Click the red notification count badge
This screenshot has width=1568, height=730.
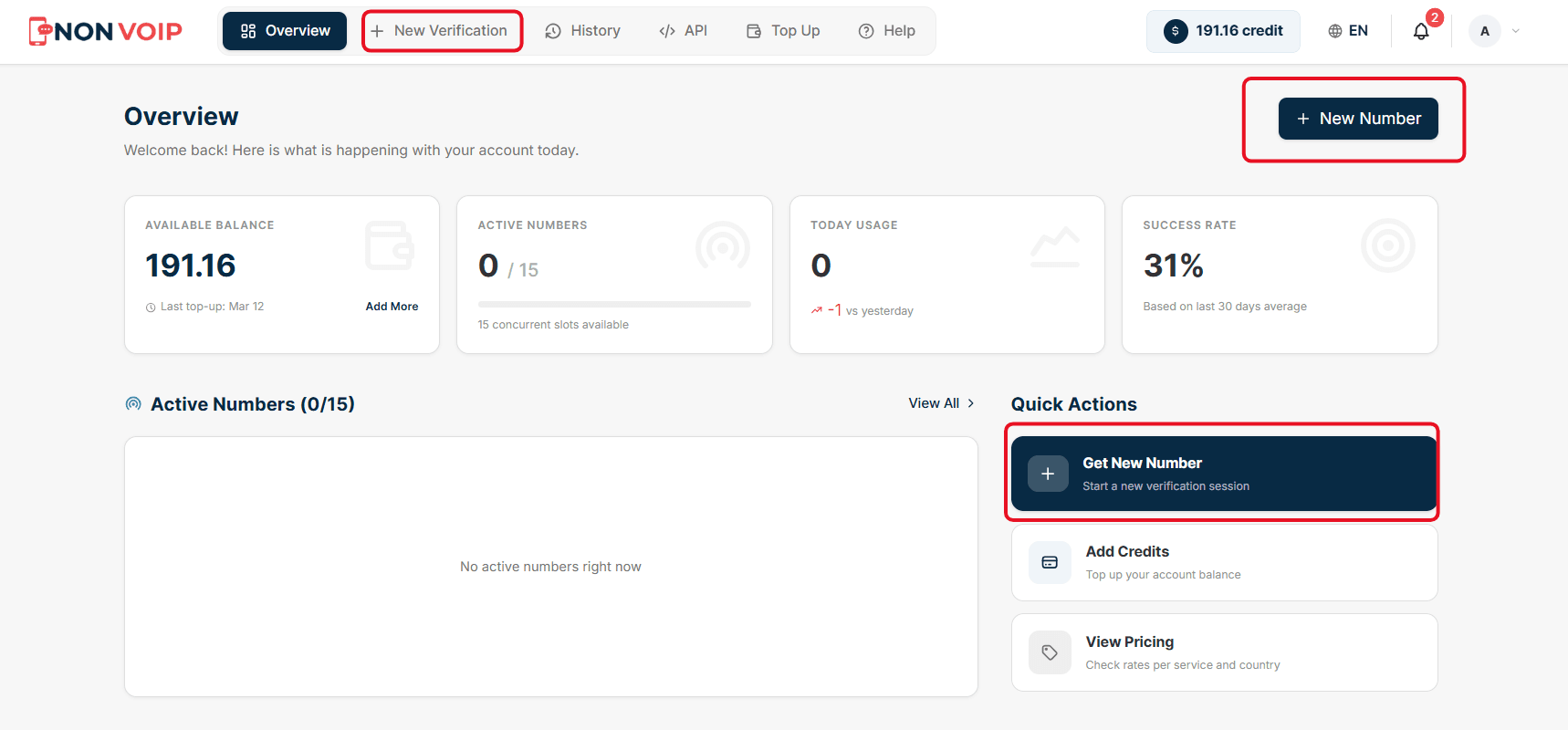pyautogui.click(x=1434, y=17)
